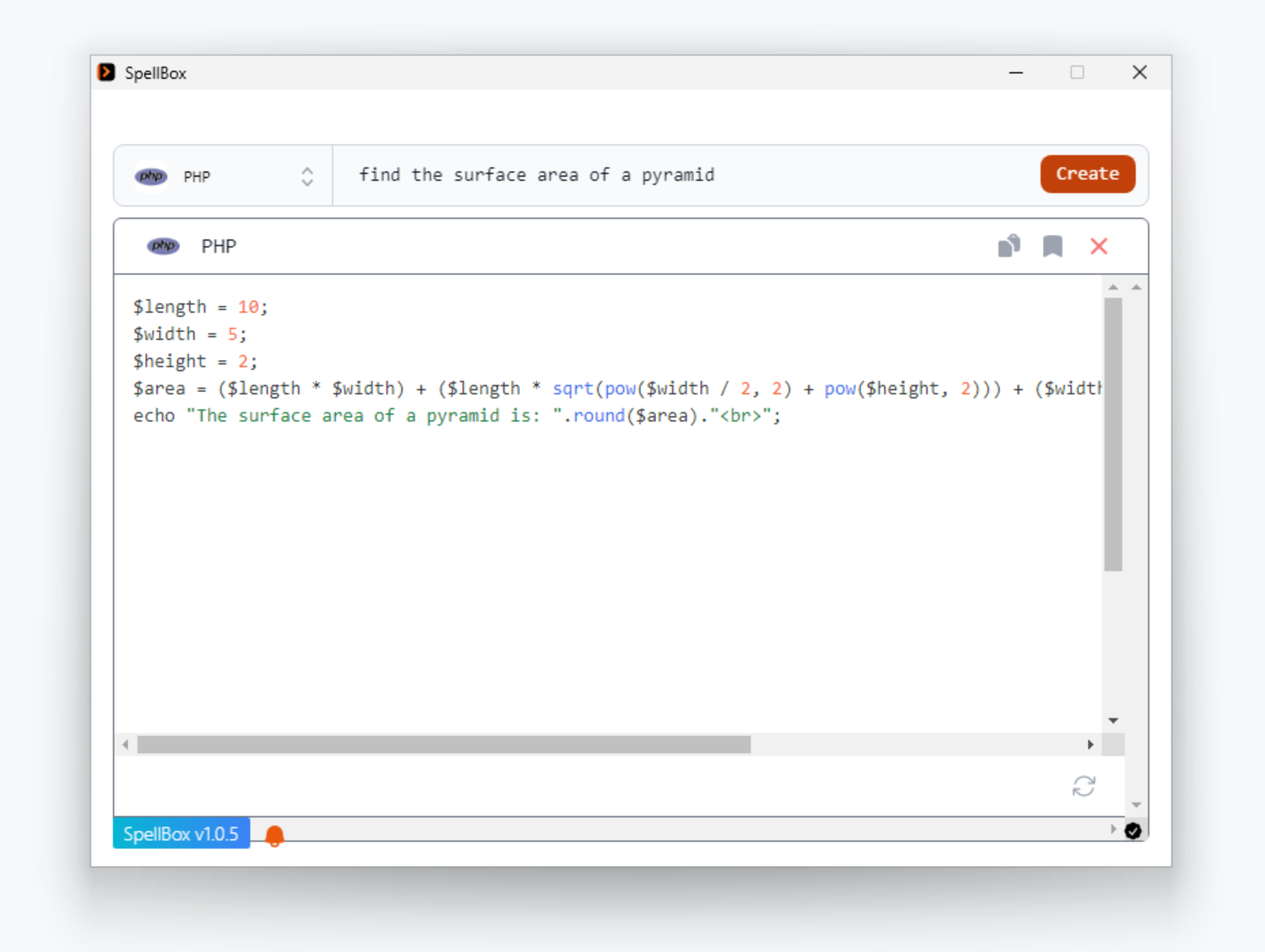Click outer panel scroll down arrow
The height and width of the screenshot is (952, 1265).
(1136, 805)
